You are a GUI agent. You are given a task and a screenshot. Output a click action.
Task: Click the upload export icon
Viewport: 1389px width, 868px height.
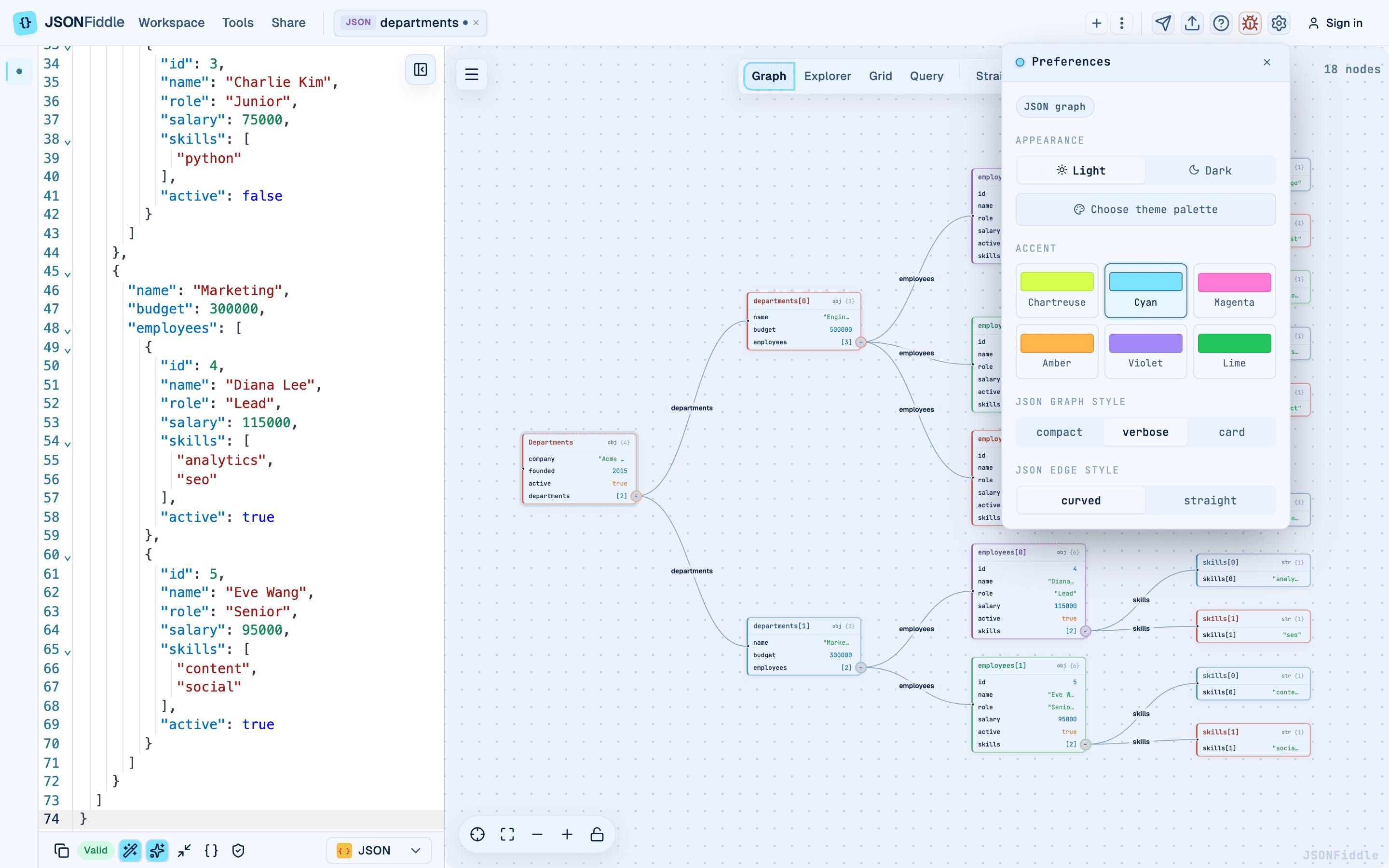click(x=1192, y=23)
